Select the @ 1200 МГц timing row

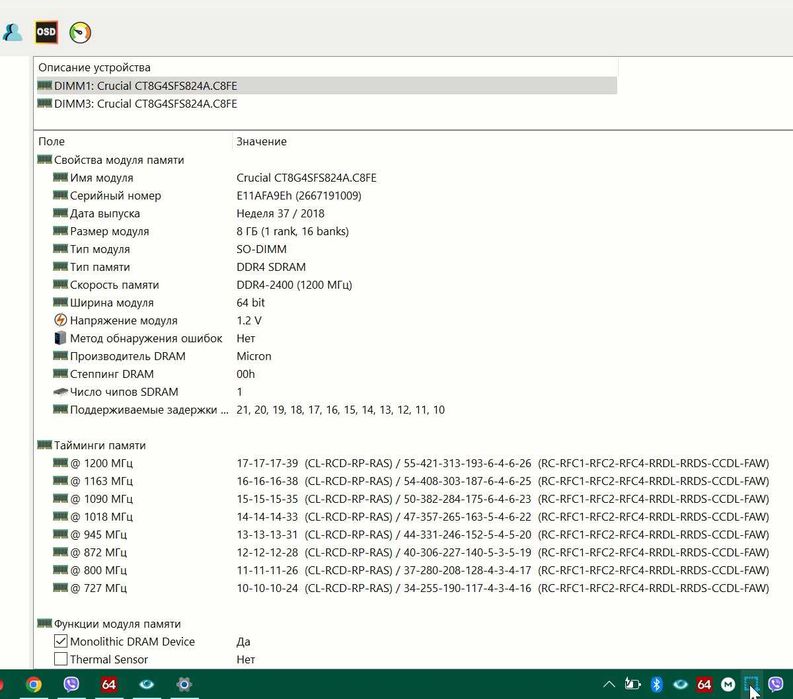[411, 463]
